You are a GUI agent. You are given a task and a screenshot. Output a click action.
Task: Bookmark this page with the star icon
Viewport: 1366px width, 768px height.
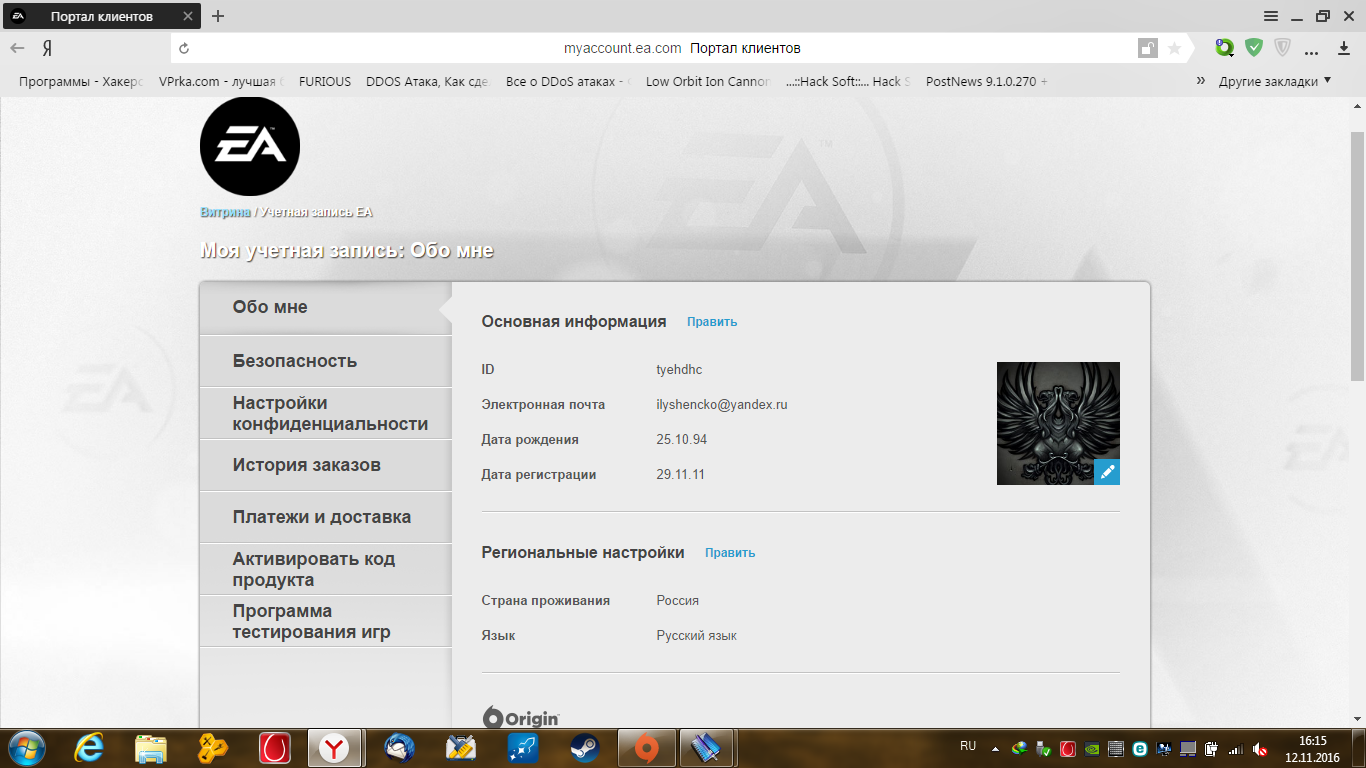1175,48
